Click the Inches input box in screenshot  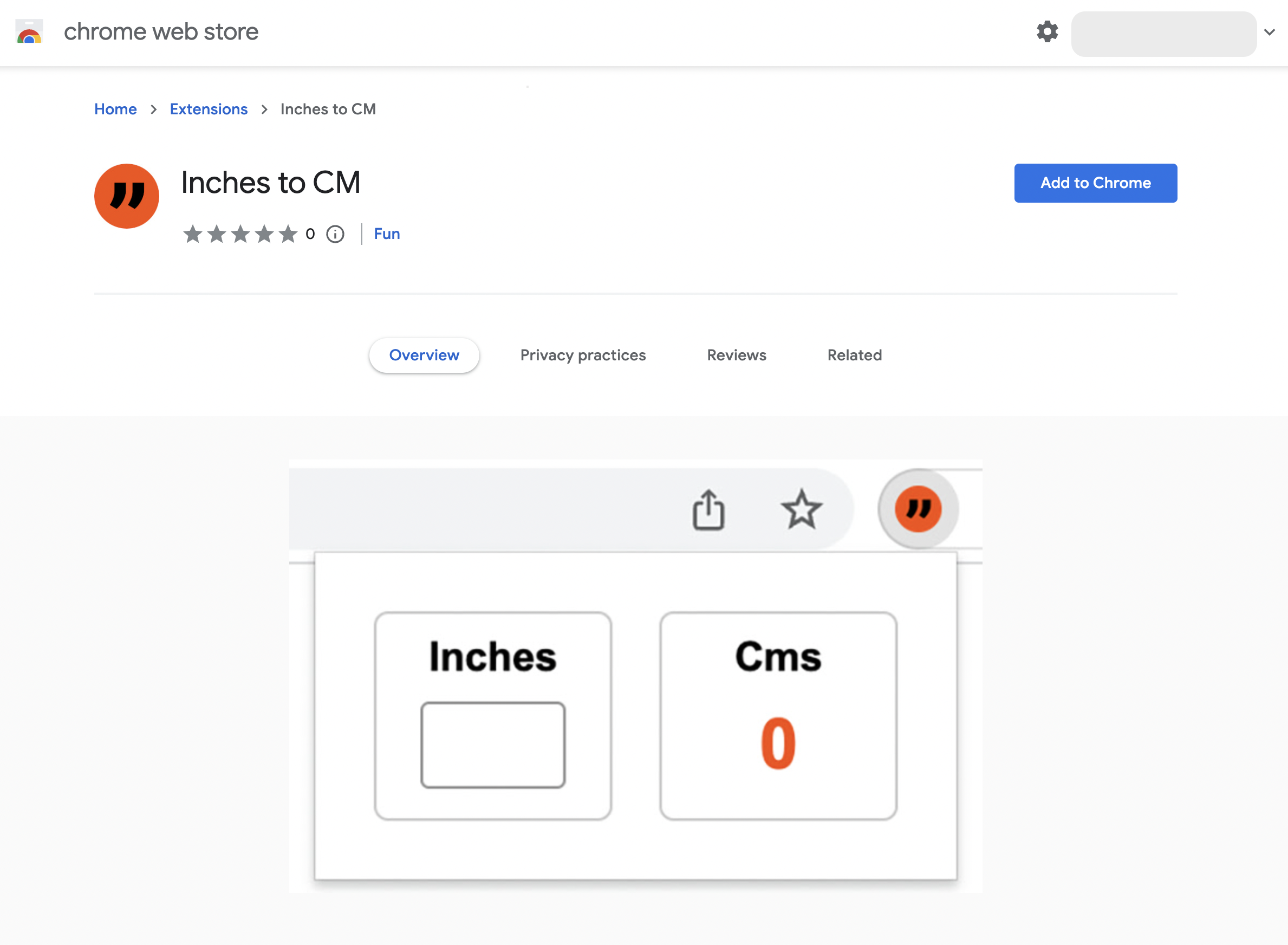click(492, 744)
